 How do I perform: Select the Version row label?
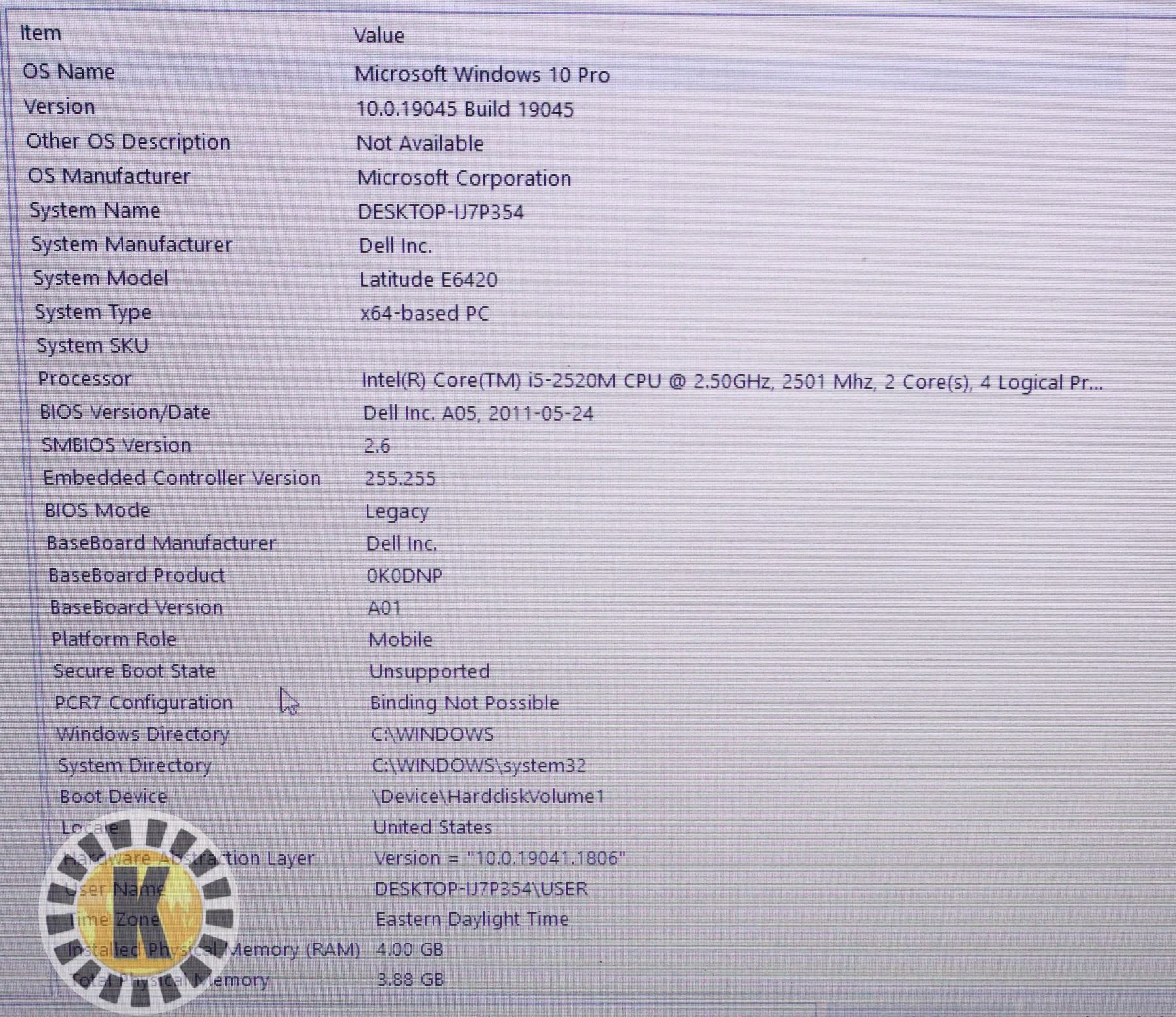[59, 107]
